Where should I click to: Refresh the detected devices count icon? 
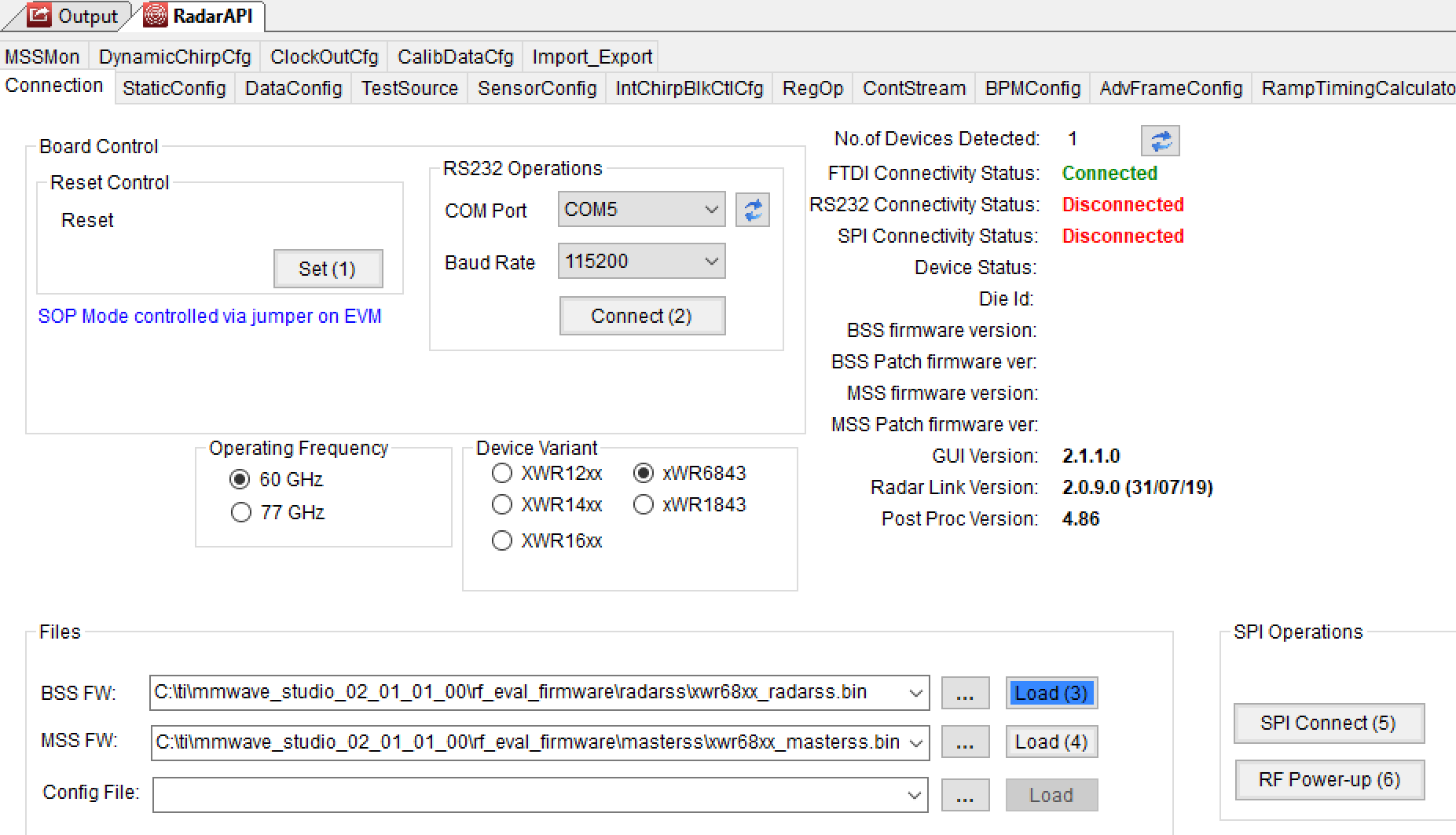(x=1161, y=141)
